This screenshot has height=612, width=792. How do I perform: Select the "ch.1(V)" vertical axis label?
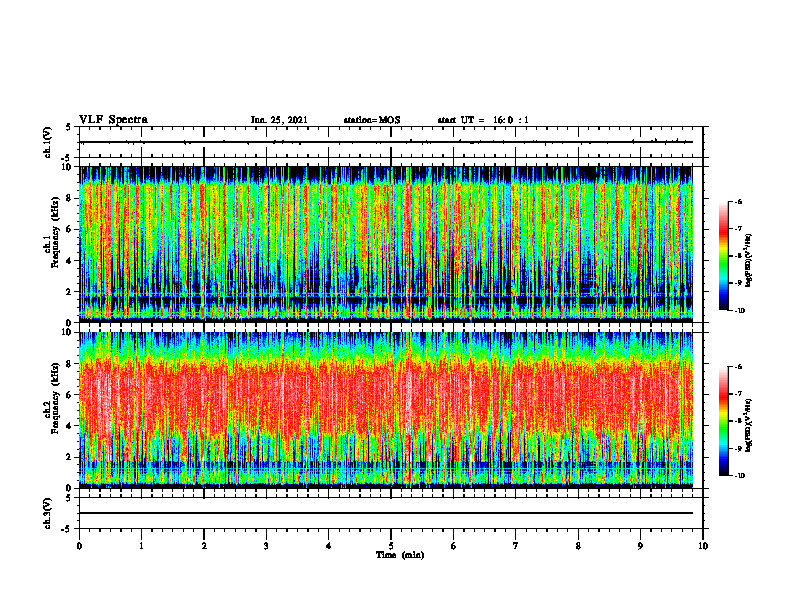47,142
